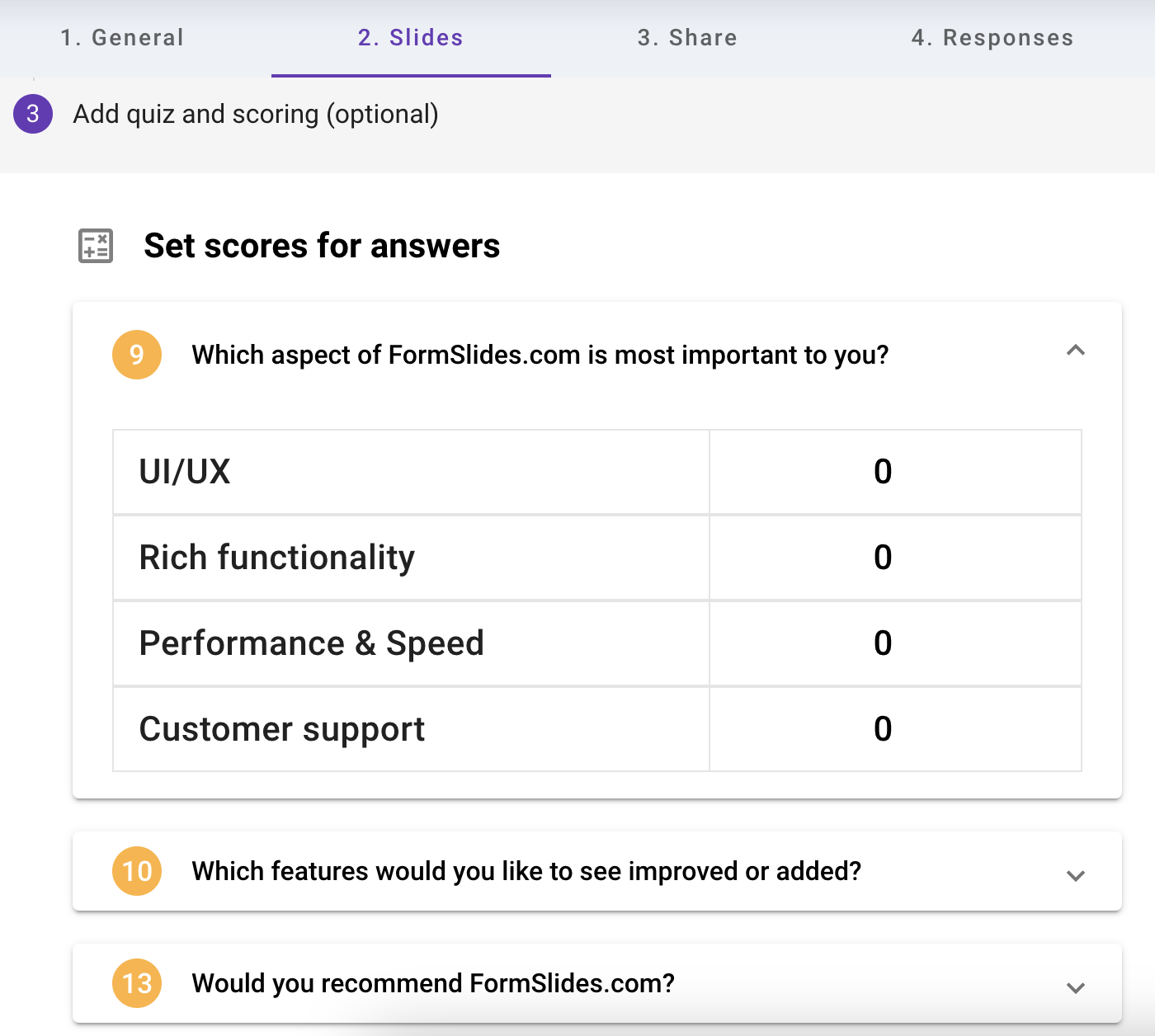Click the Customer support answer label
The image size is (1155, 1036).
pyautogui.click(x=281, y=729)
